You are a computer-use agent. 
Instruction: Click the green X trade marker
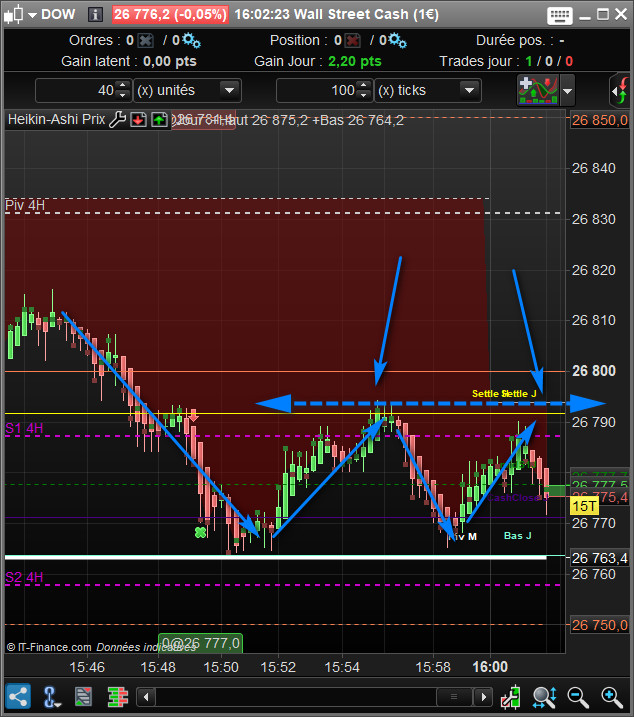(200, 532)
